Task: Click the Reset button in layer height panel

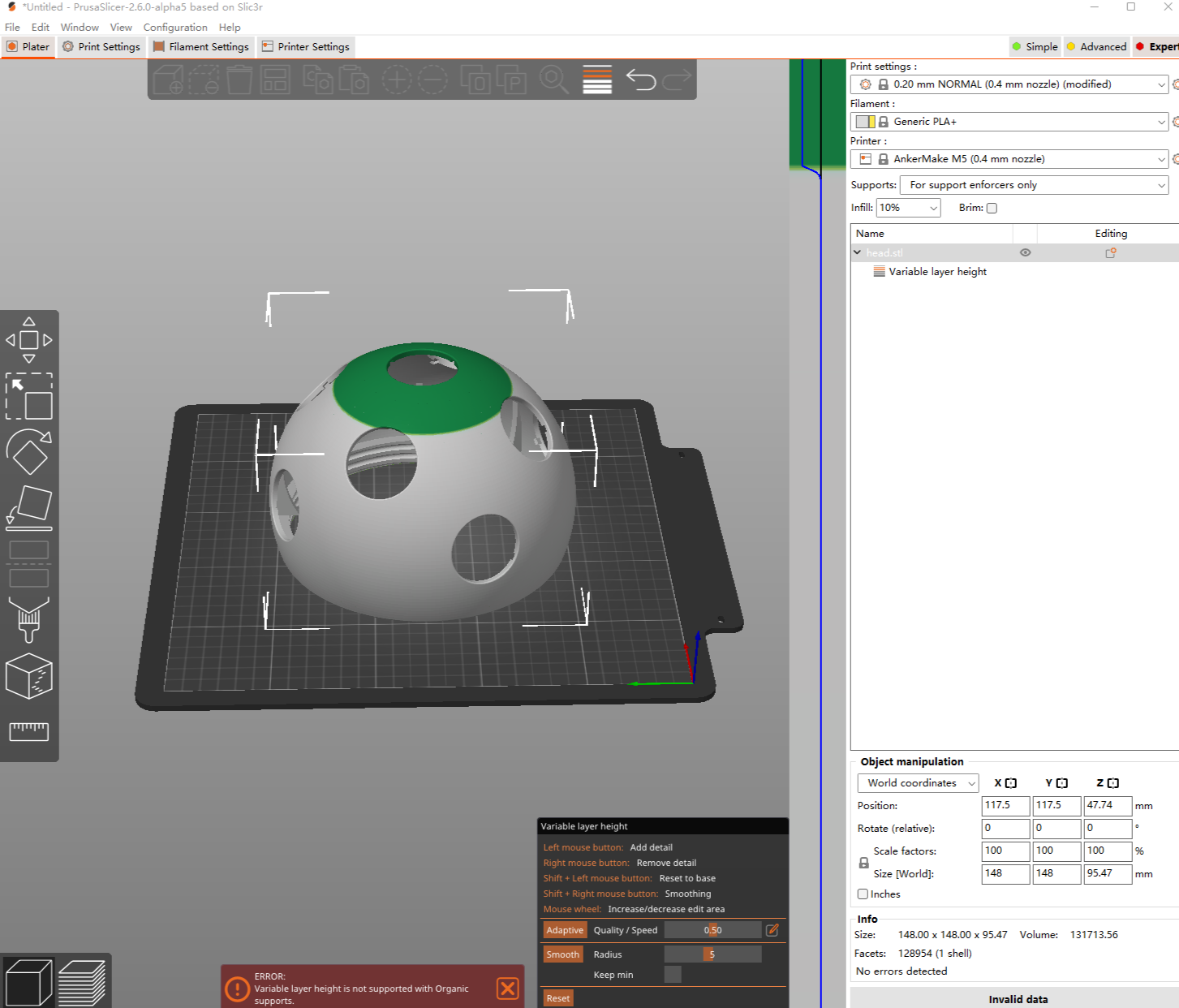Action: point(557,997)
